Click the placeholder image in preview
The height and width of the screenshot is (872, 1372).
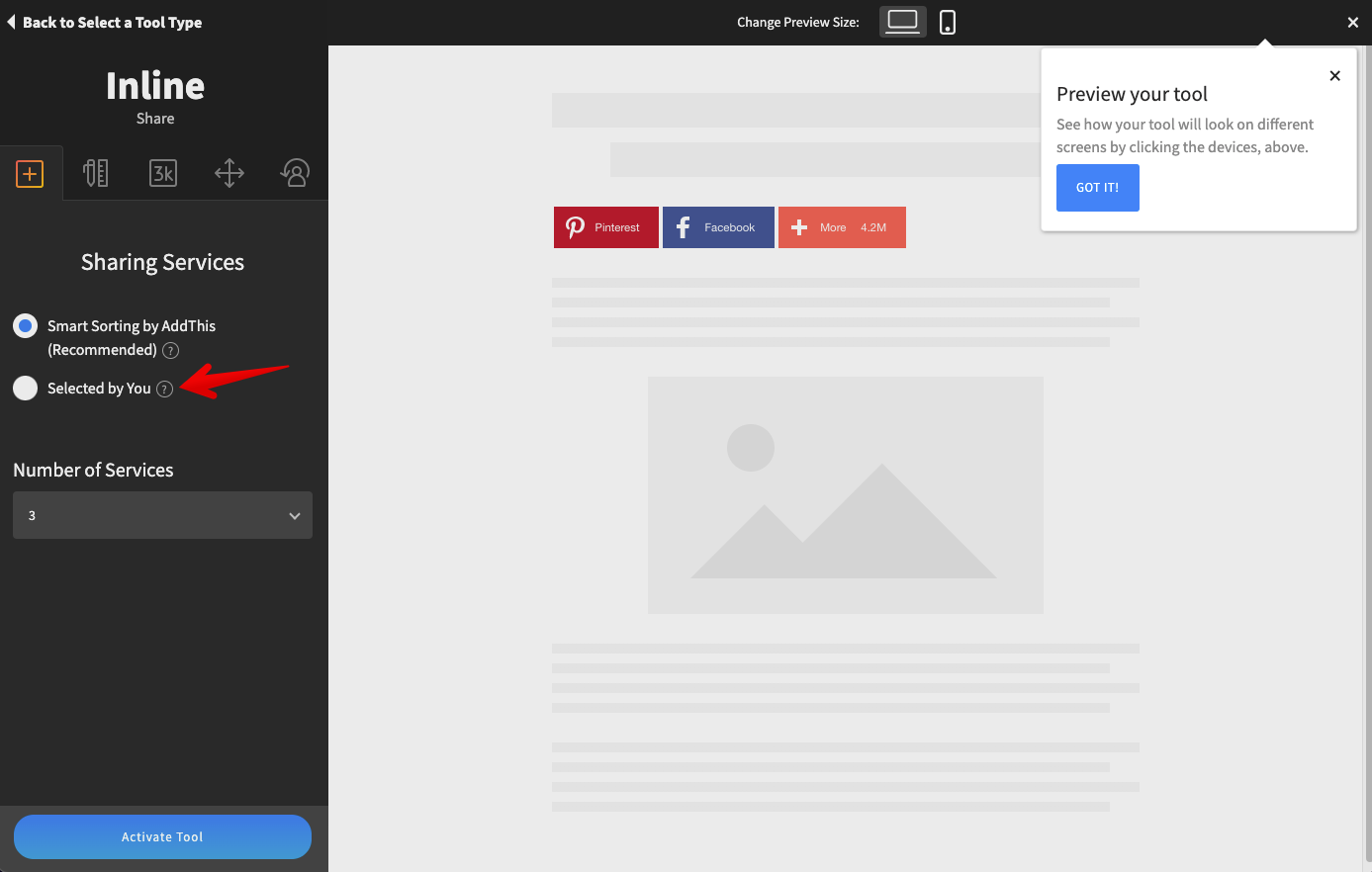click(x=846, y=494)
